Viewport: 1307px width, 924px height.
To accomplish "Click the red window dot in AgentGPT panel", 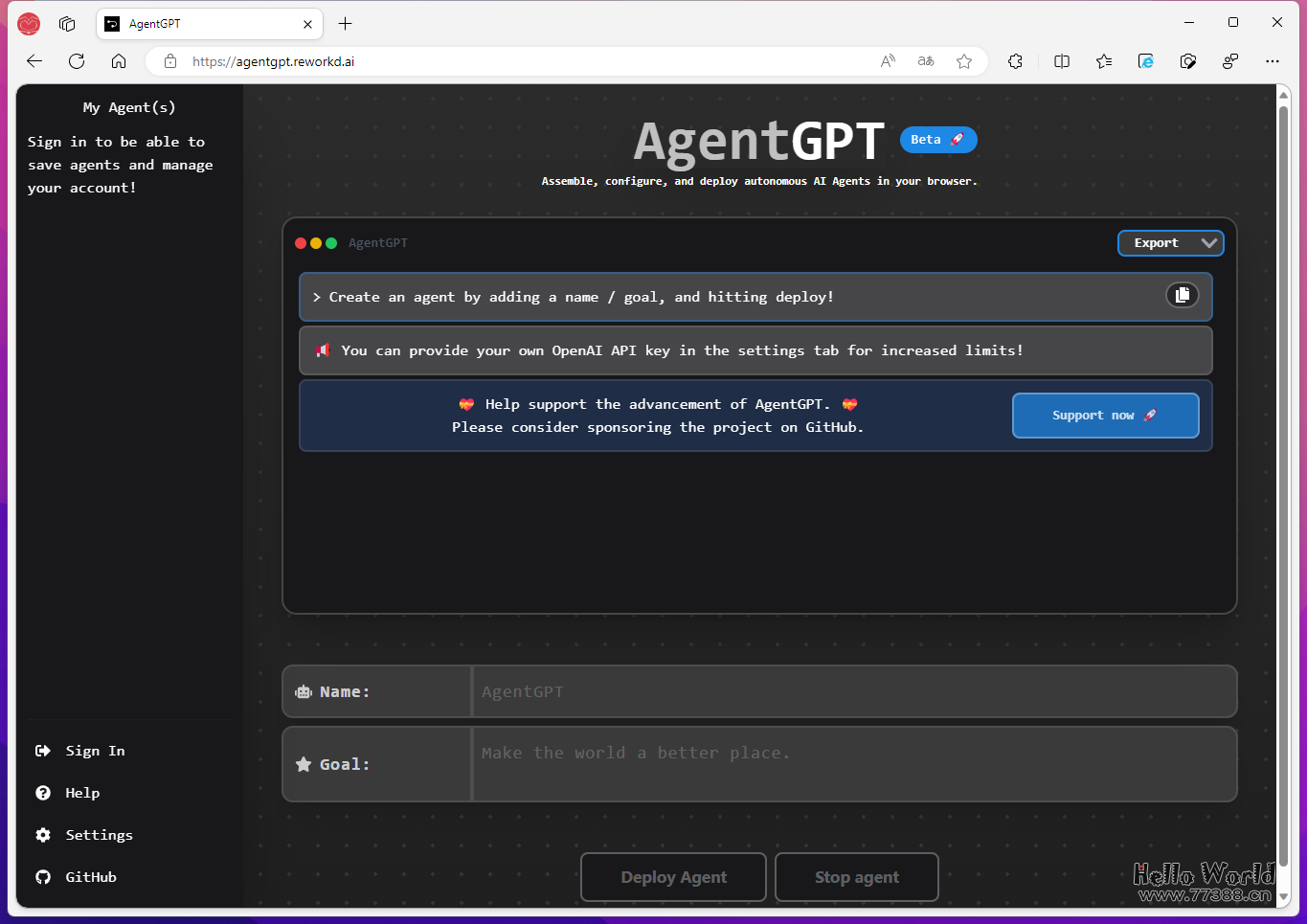I will (x=301, y=243).
